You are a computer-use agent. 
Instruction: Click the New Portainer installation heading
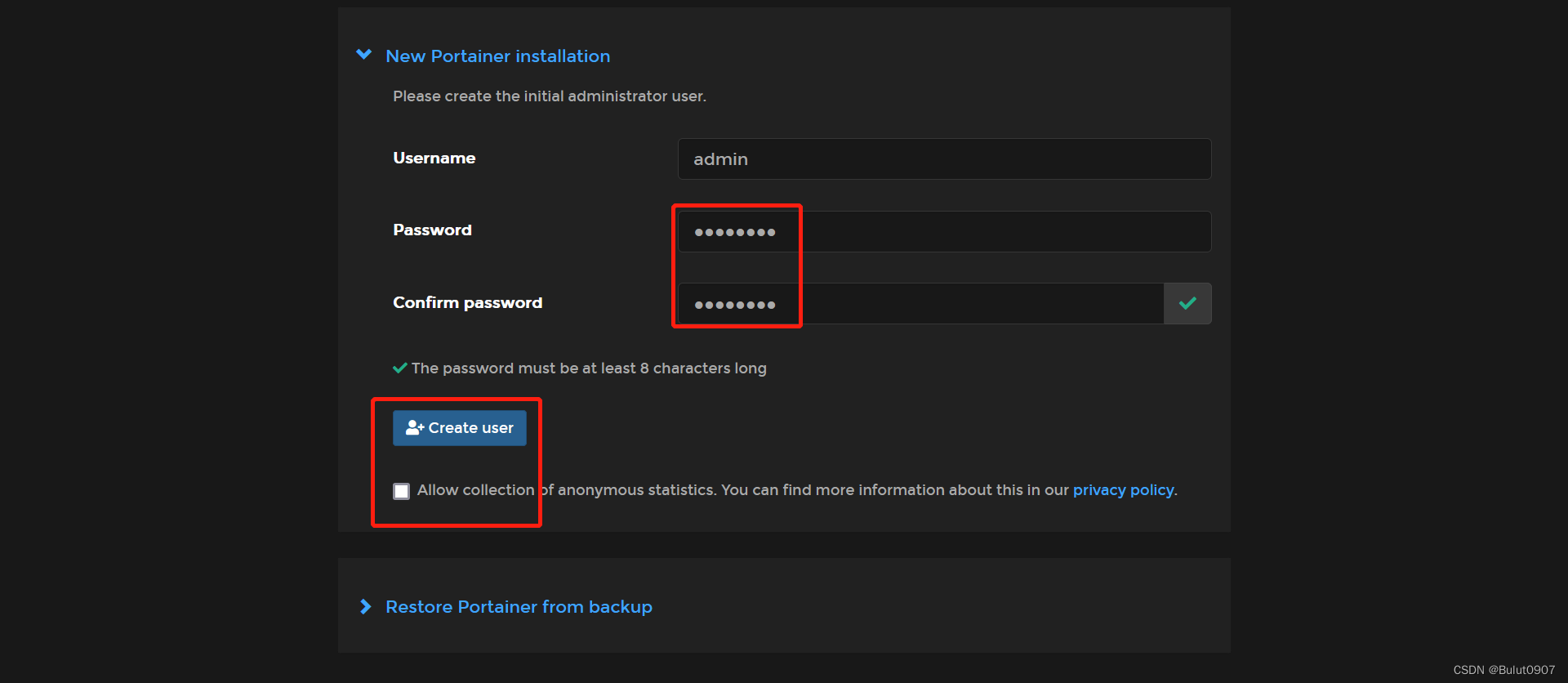(497, 56)
